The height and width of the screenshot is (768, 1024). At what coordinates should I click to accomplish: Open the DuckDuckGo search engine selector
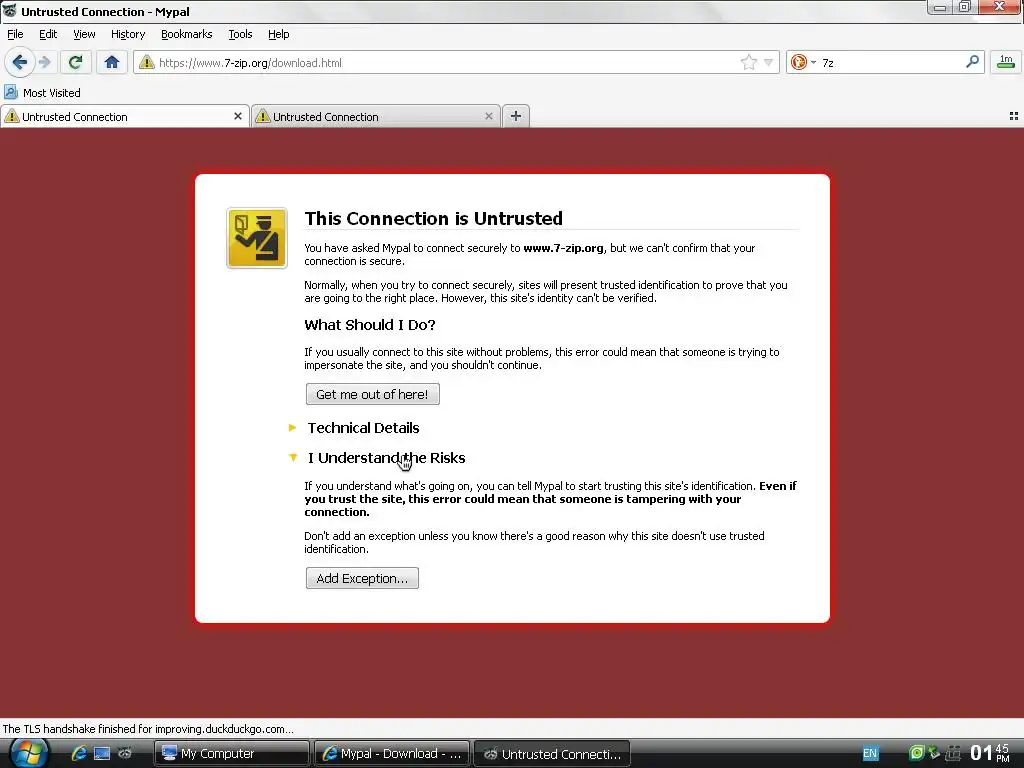pos(803,63)
